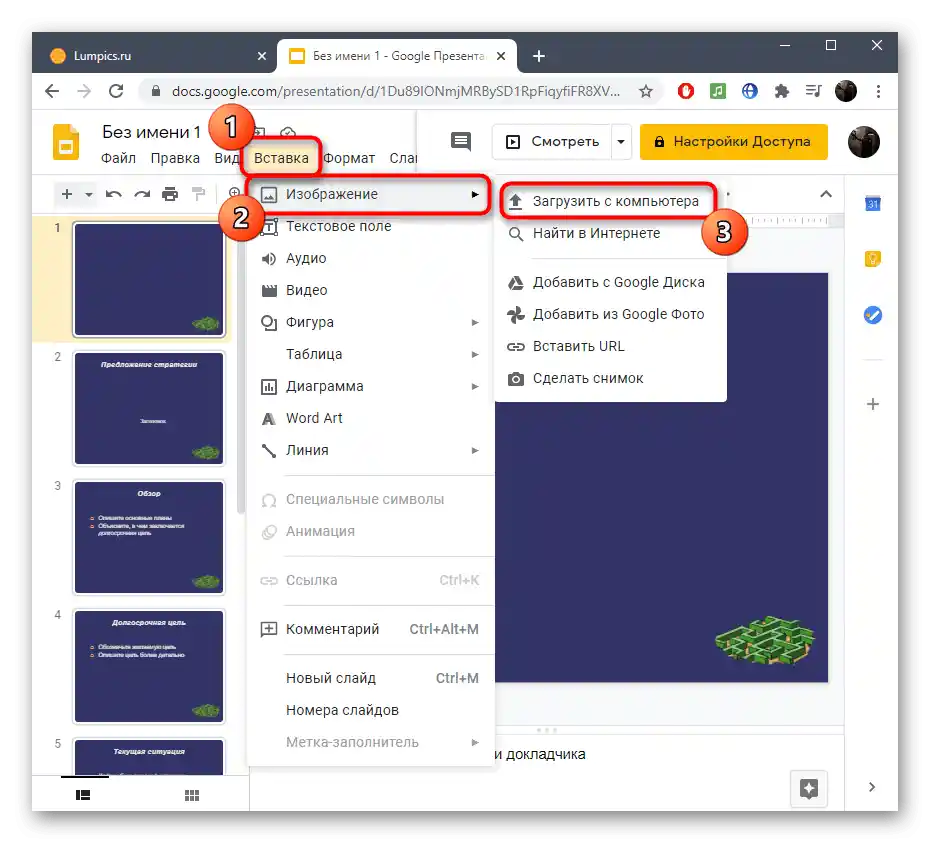Choose Вставить URL option
The height and width of the screenshot is (843, 930).
[609, 346]
